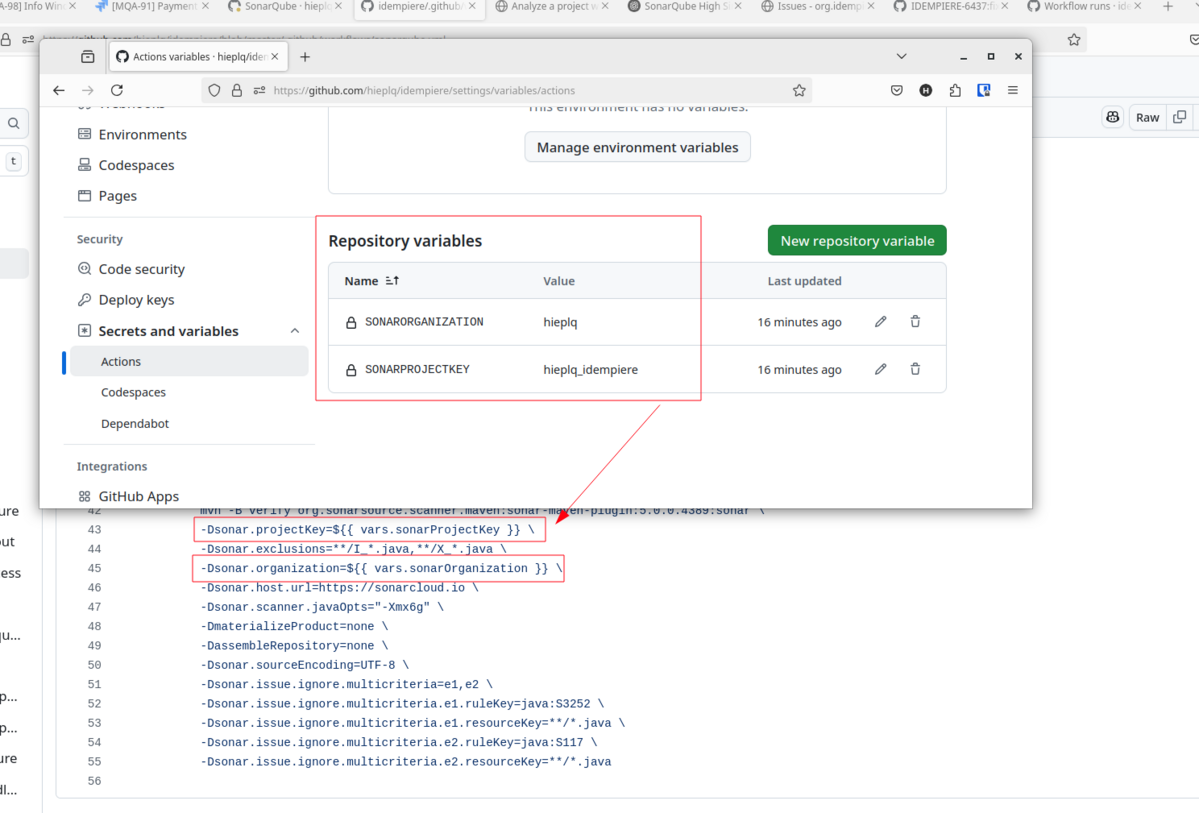This screenshot has height=813, width=1199.
Task: Click Manage environment variables button
Action: (x=637, y=147)
